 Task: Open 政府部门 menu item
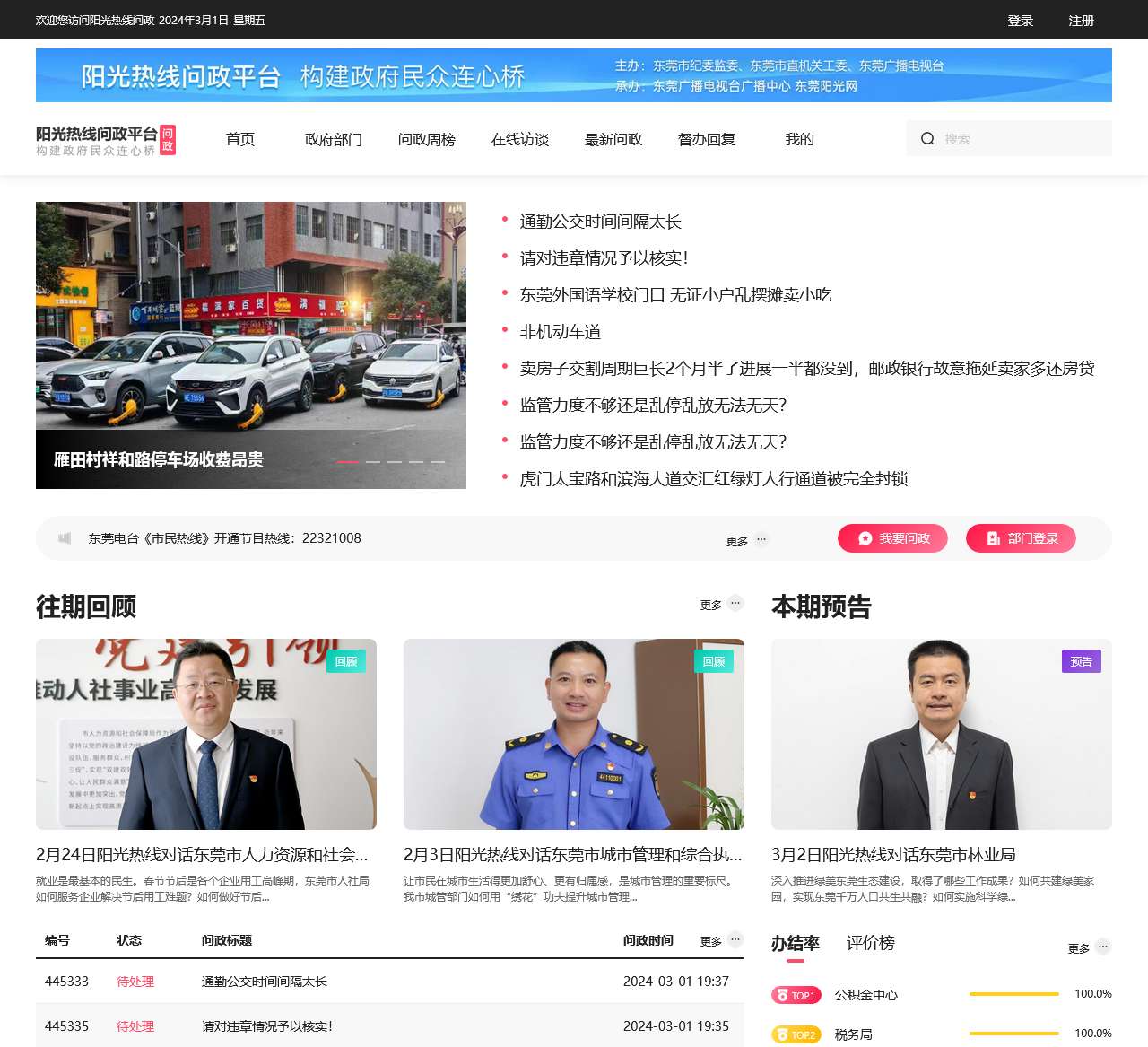point(334,139)
